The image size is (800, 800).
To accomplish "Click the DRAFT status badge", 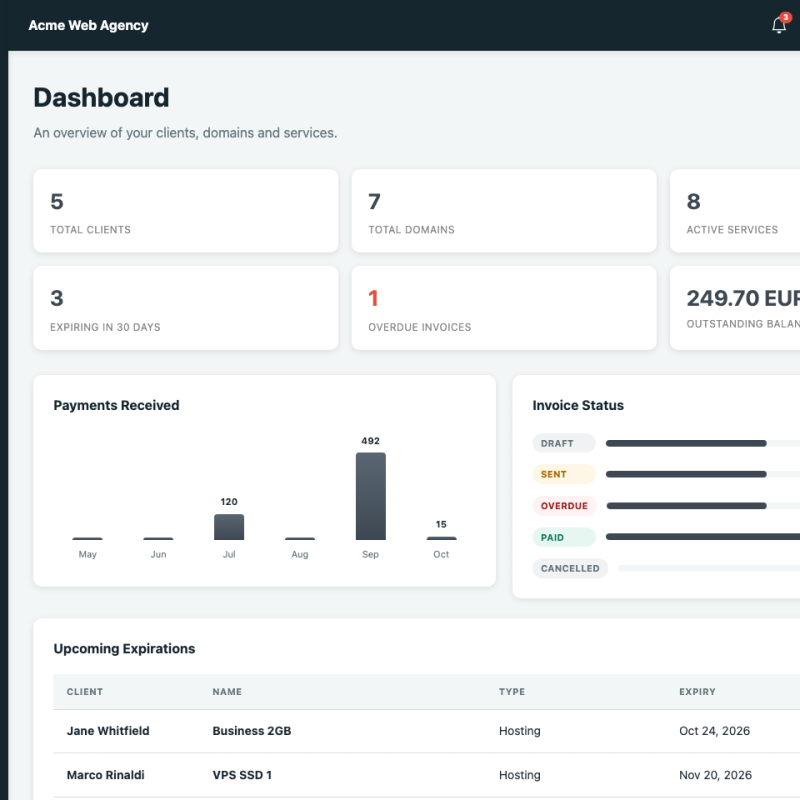I will point(564,443).
